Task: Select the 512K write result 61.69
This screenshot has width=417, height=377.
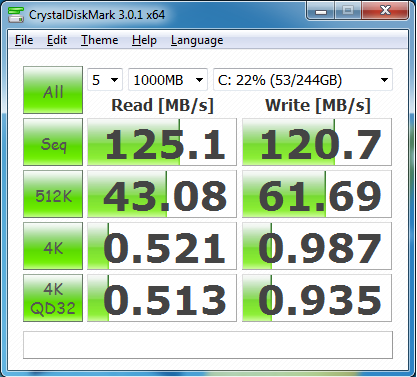Action: 317,194
